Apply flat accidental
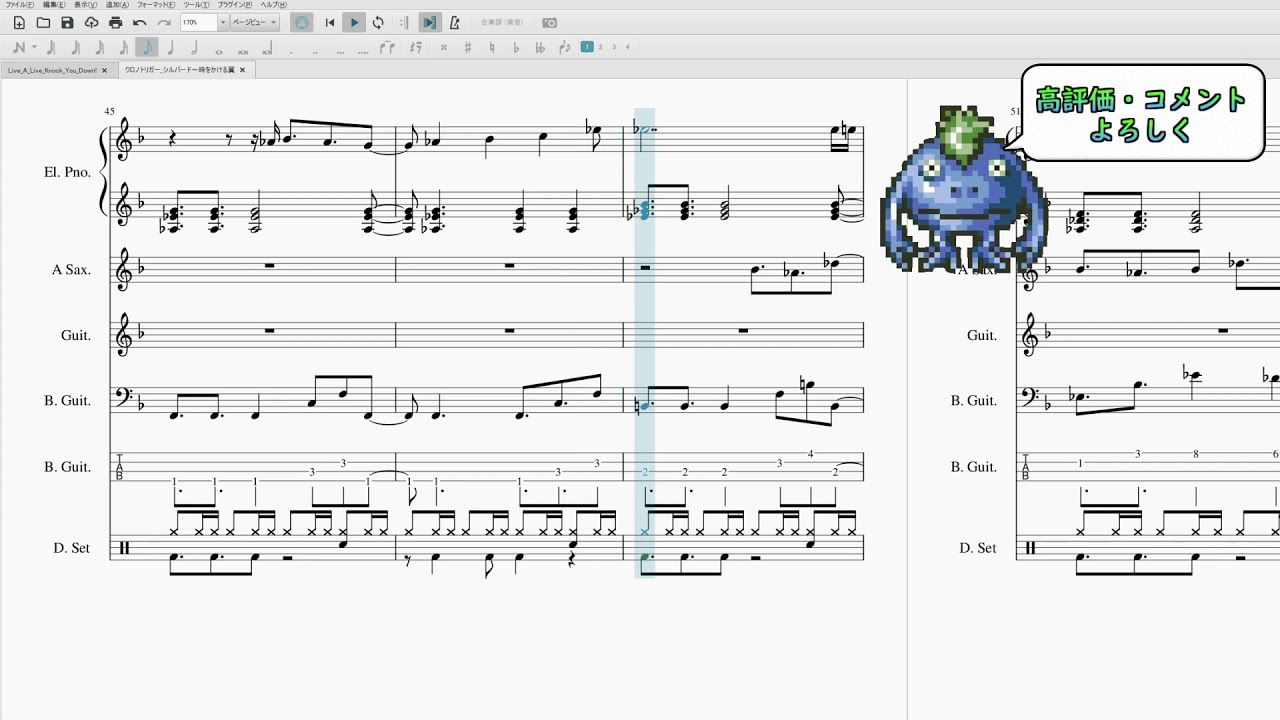This screenshot has height=720, width=1280. tap(516, 47)
